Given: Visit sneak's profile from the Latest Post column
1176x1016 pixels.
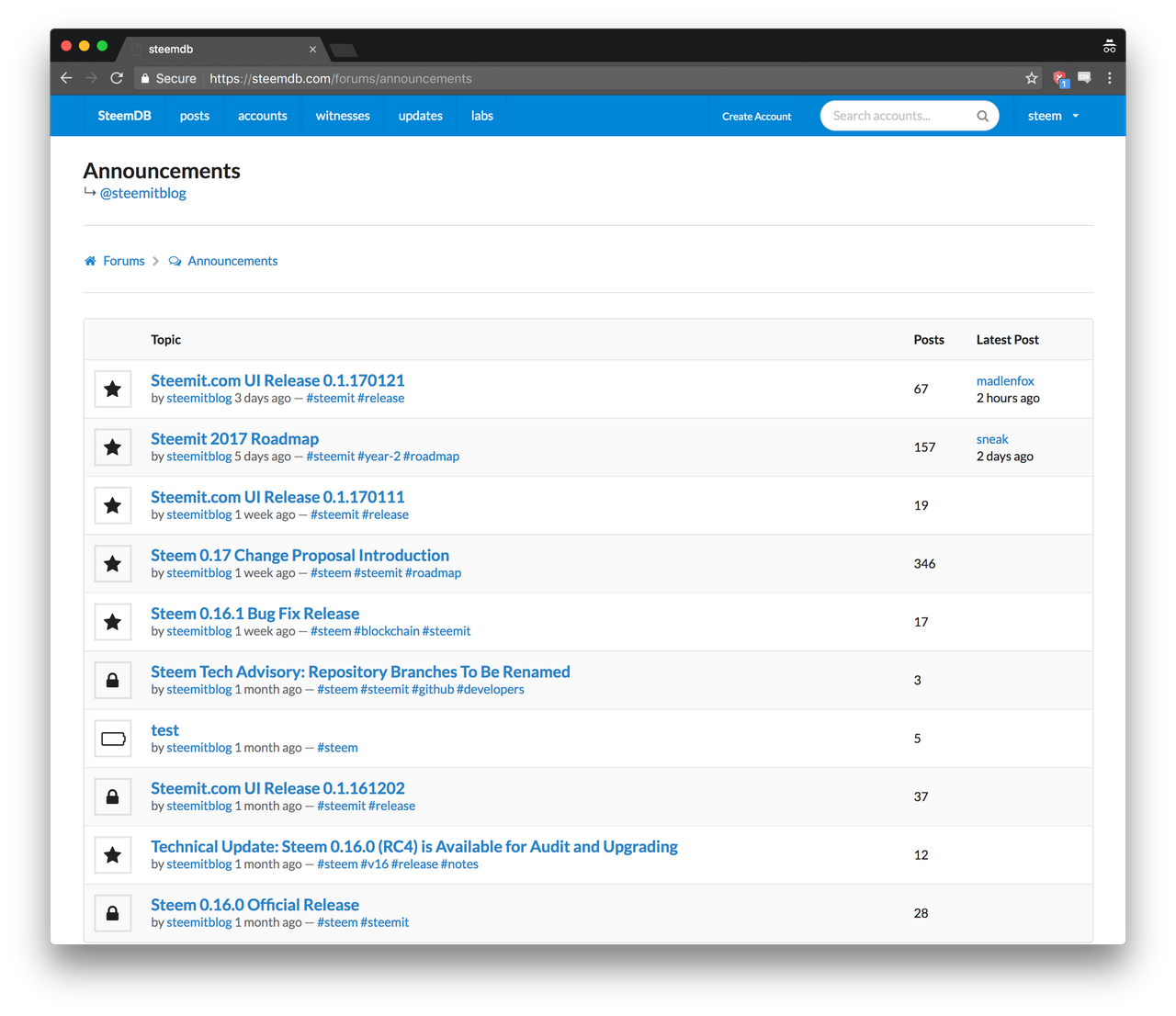Looking at the screenshot, I should click(x=992, y=438).
